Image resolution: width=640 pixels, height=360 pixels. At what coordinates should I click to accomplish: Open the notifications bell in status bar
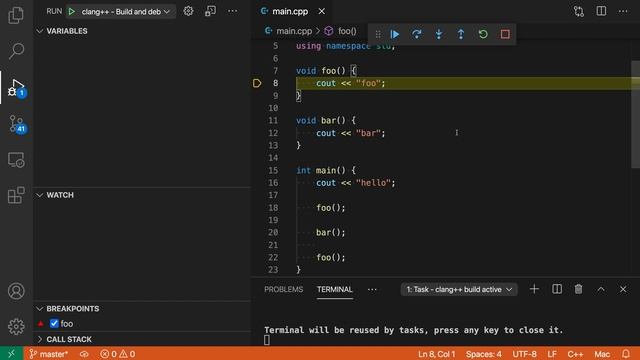click(x=625, y=353)
